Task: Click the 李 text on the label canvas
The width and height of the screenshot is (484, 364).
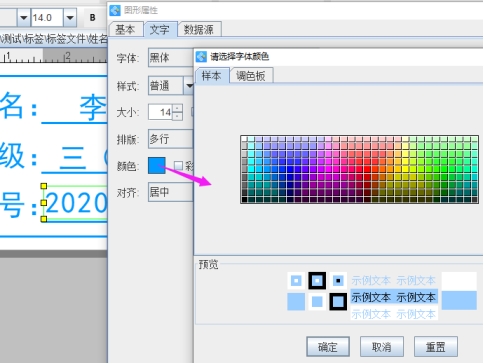Action: coord(94,107)
